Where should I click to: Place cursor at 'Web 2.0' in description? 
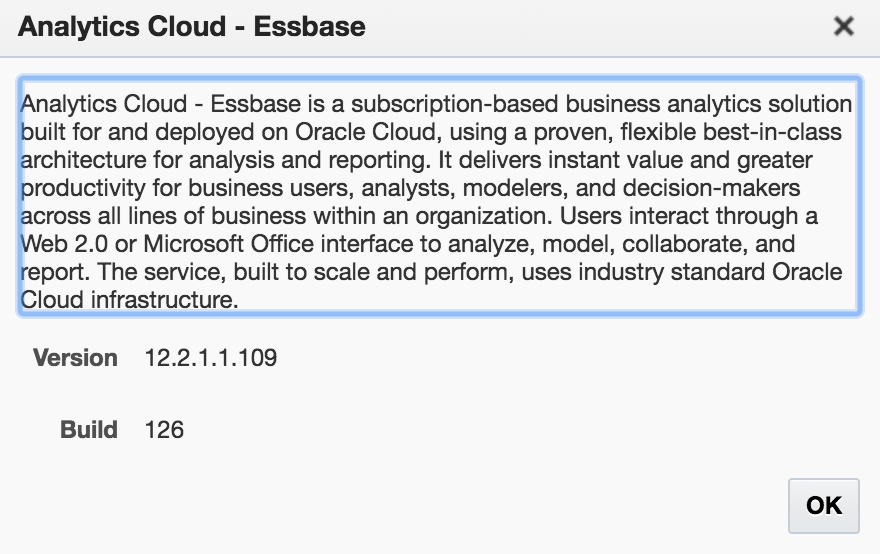[x=57, y=243]
